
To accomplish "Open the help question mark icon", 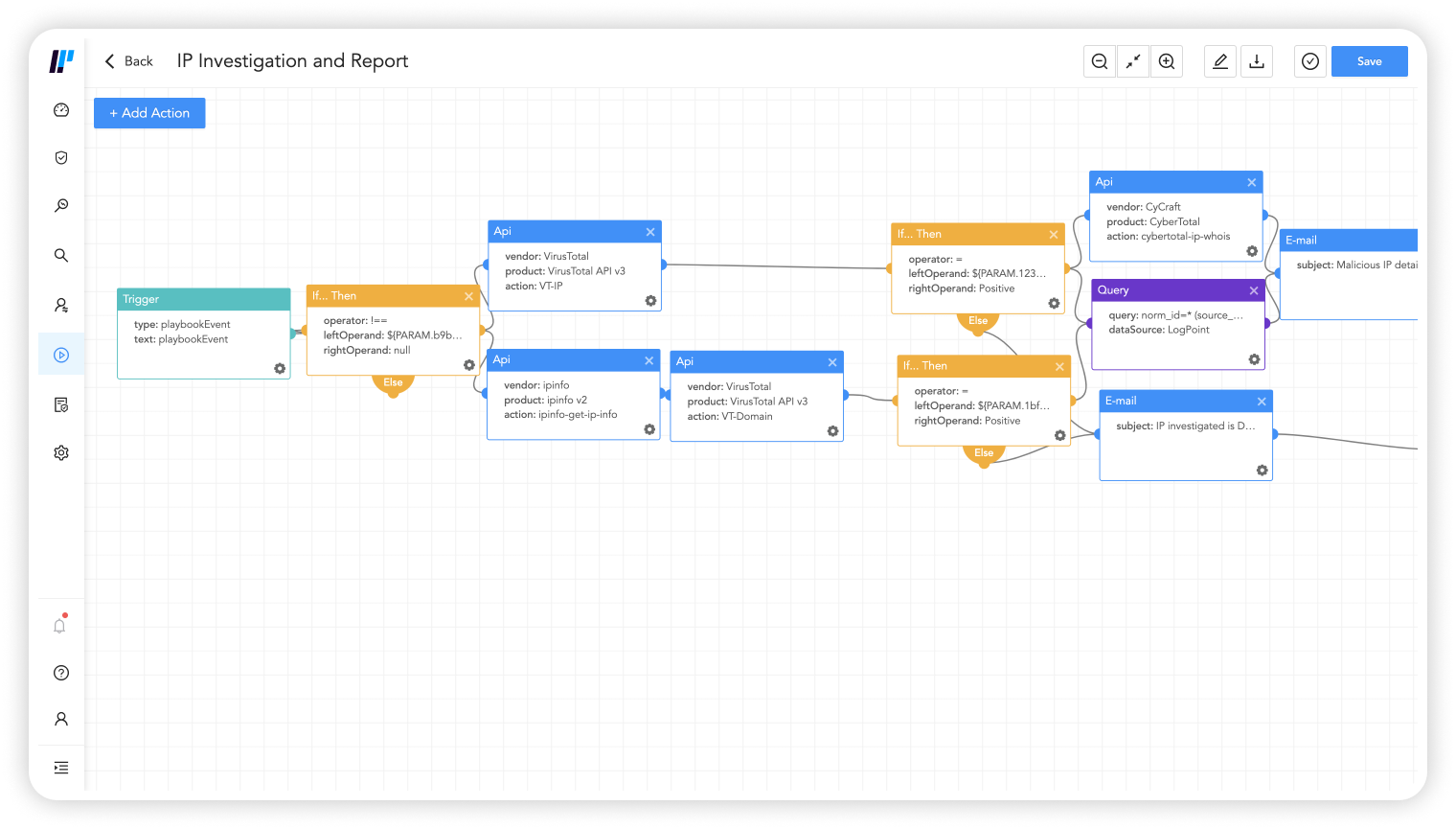I will coord(61,673).
